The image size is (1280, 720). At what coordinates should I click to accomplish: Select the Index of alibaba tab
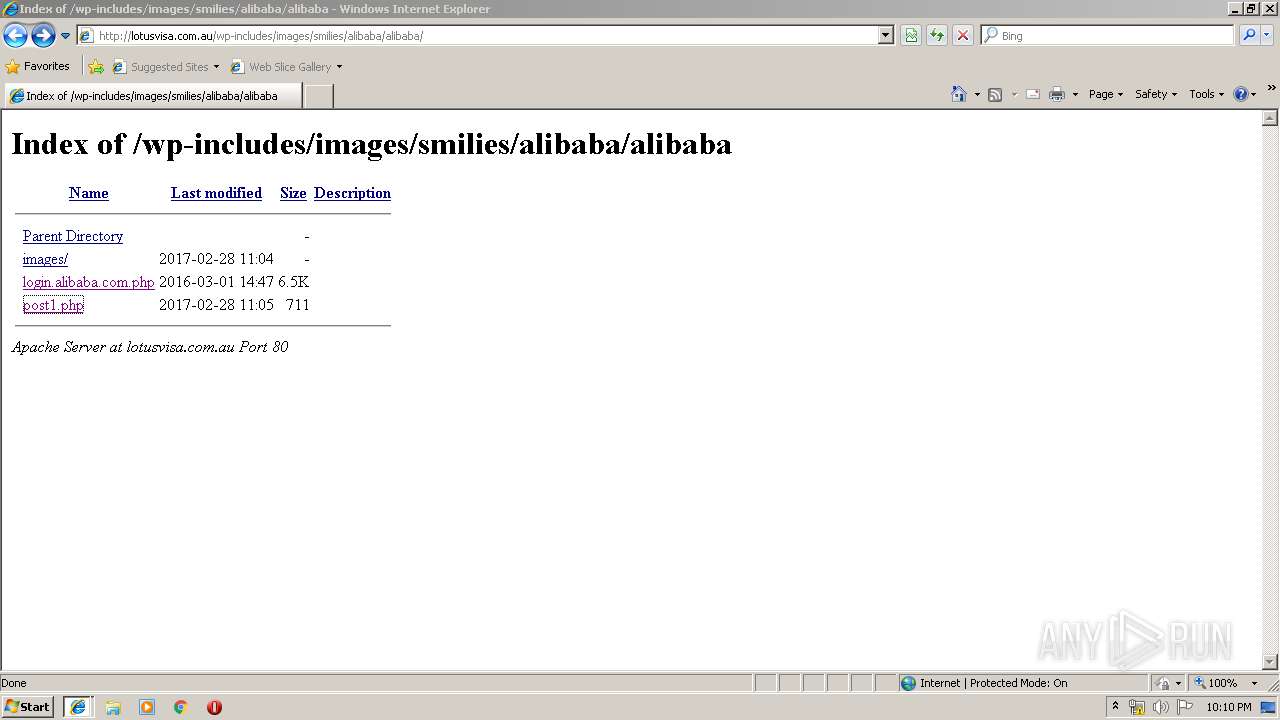pyautogui.click(x=152, y=96)
